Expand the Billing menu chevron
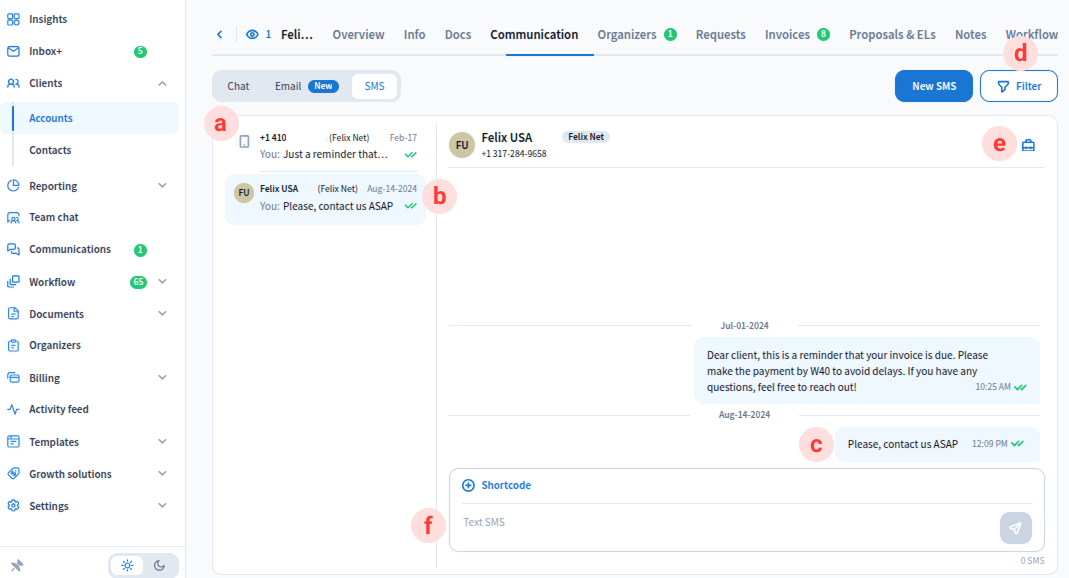 [x=163, y=378]
